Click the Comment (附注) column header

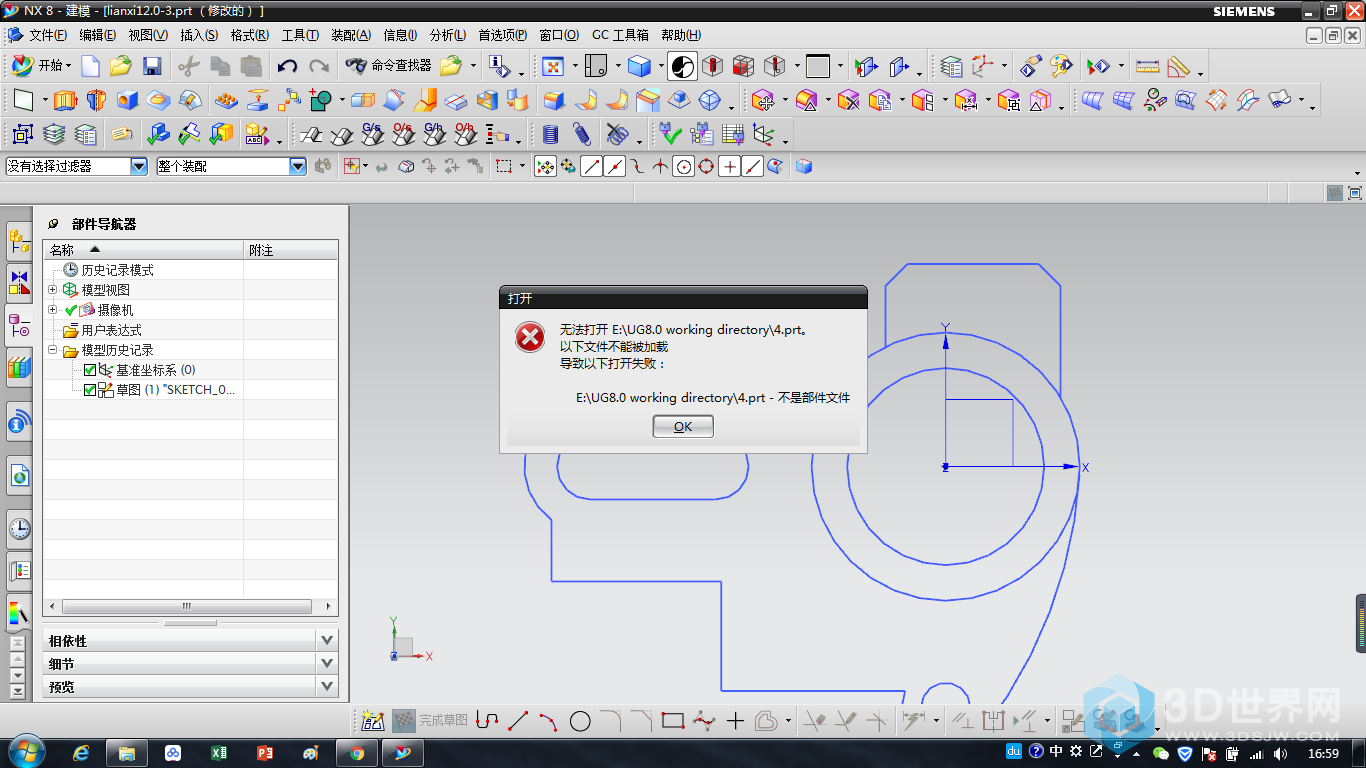point(291,250)
